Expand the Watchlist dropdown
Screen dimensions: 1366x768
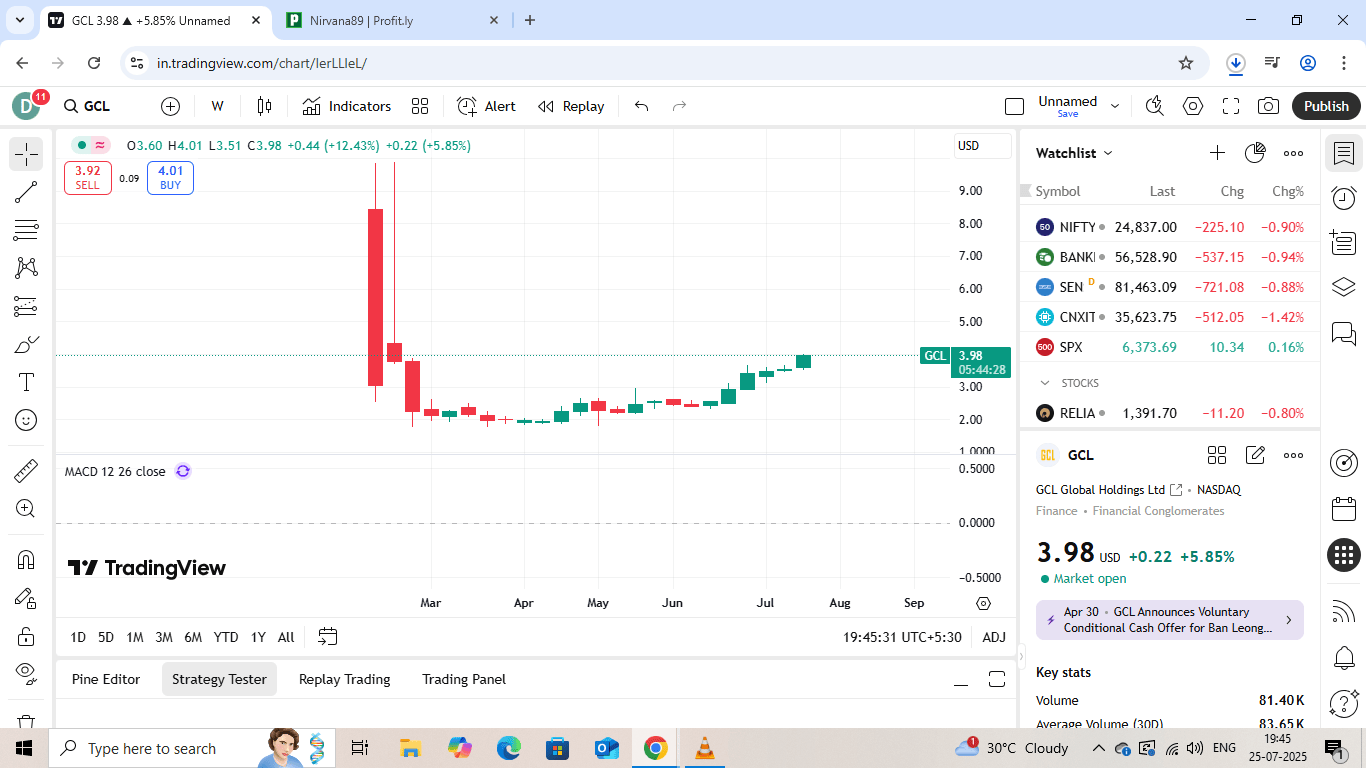click(x=1075, y=153)
